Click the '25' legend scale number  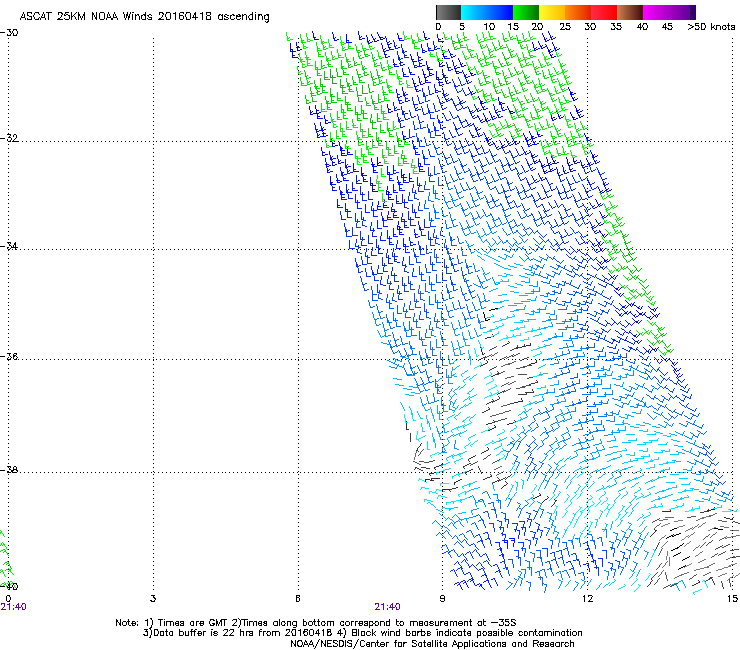click(565, 27)
